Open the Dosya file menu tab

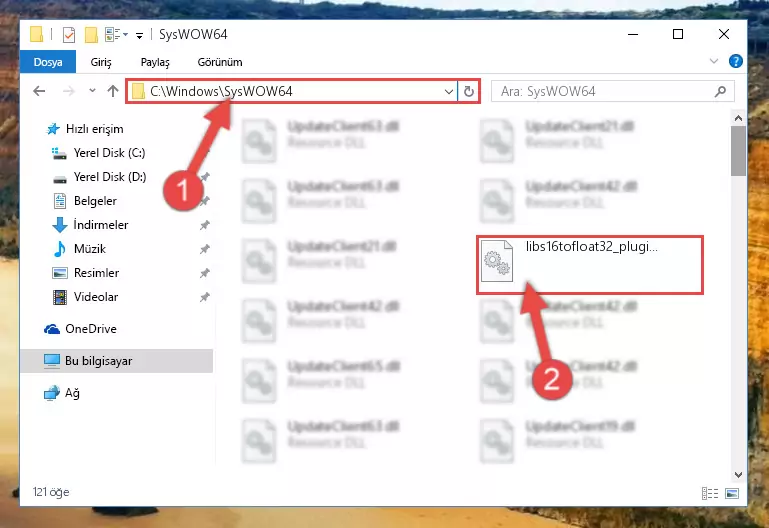coord(48,62)
